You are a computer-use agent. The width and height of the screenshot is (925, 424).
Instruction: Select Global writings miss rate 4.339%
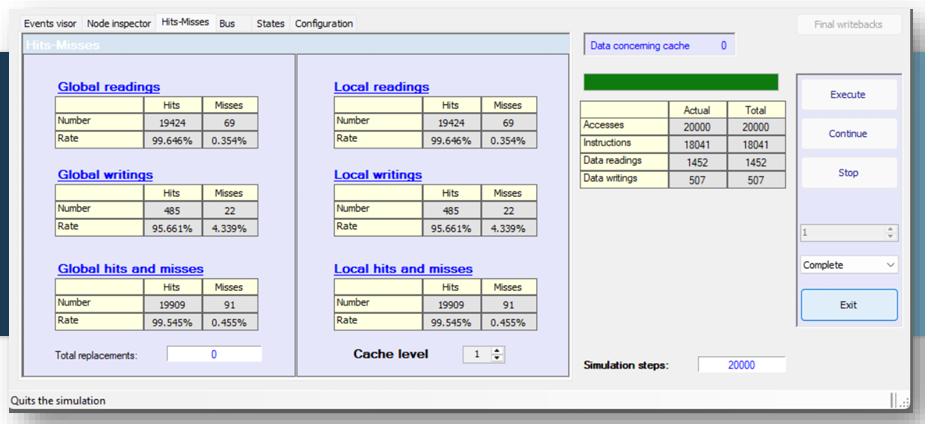(x=229, y=228)
